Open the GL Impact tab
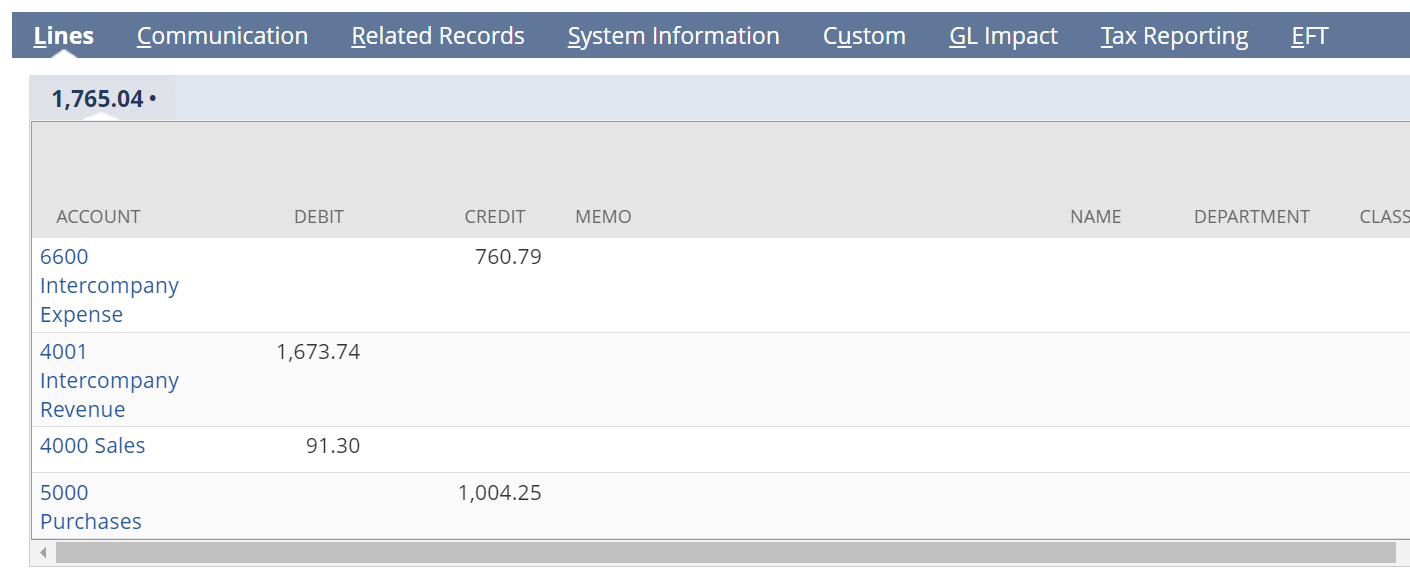Image resolution: width=1410 pixels, height=576 pixels. [1003, 36]
